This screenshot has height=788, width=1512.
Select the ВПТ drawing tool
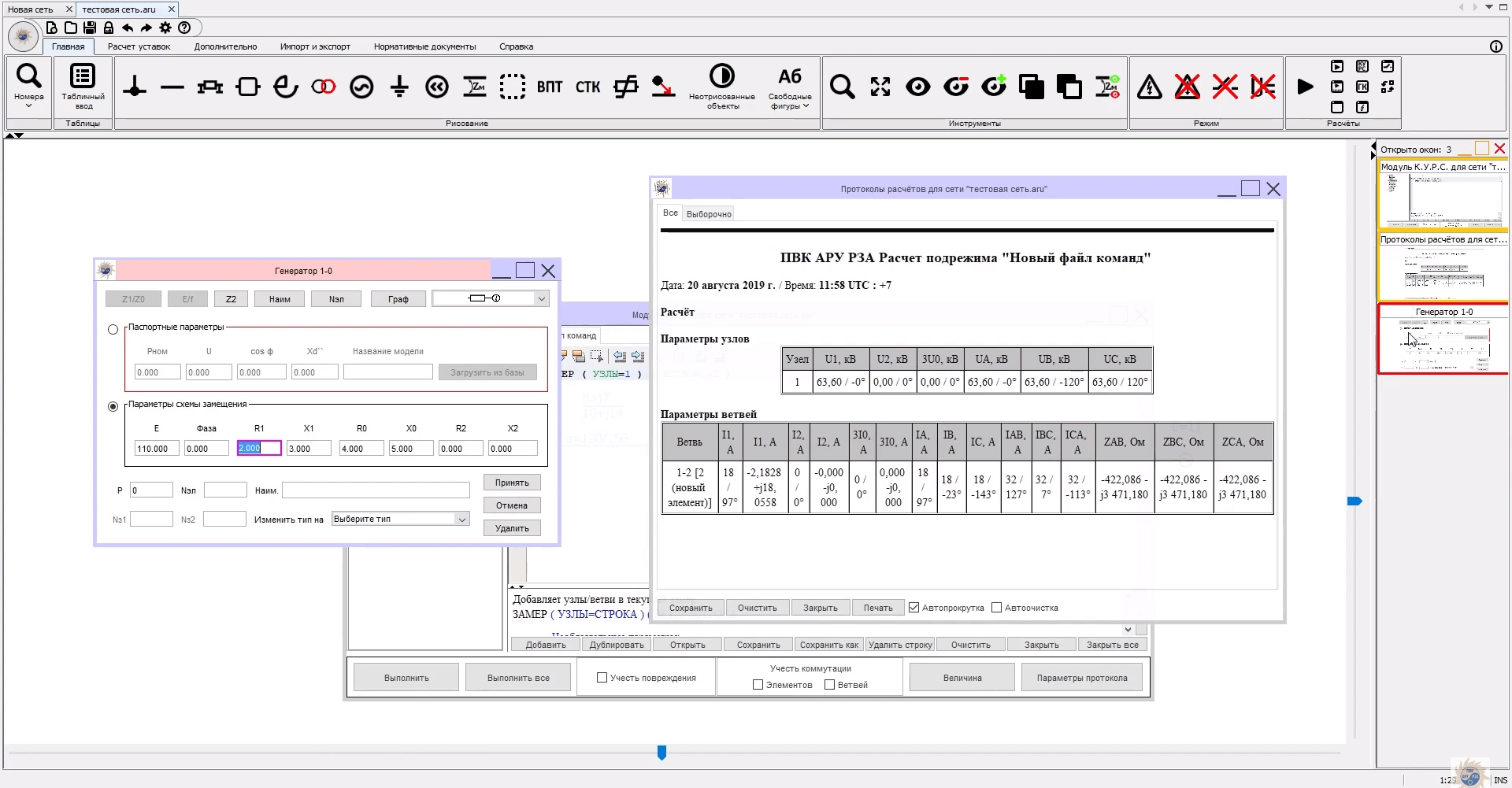tap(550, 87)
